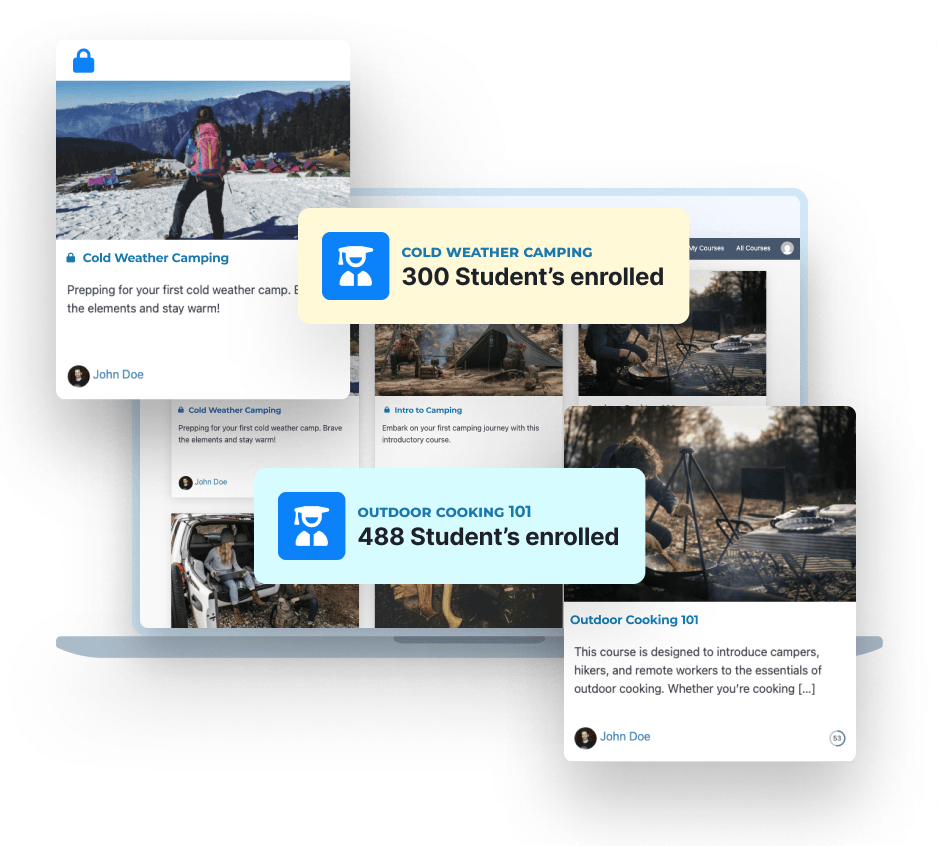Click John Doe's avatar on the Cold Weather Camping card
The width and height of the screenshot is (938, 846).
(78, 375)
